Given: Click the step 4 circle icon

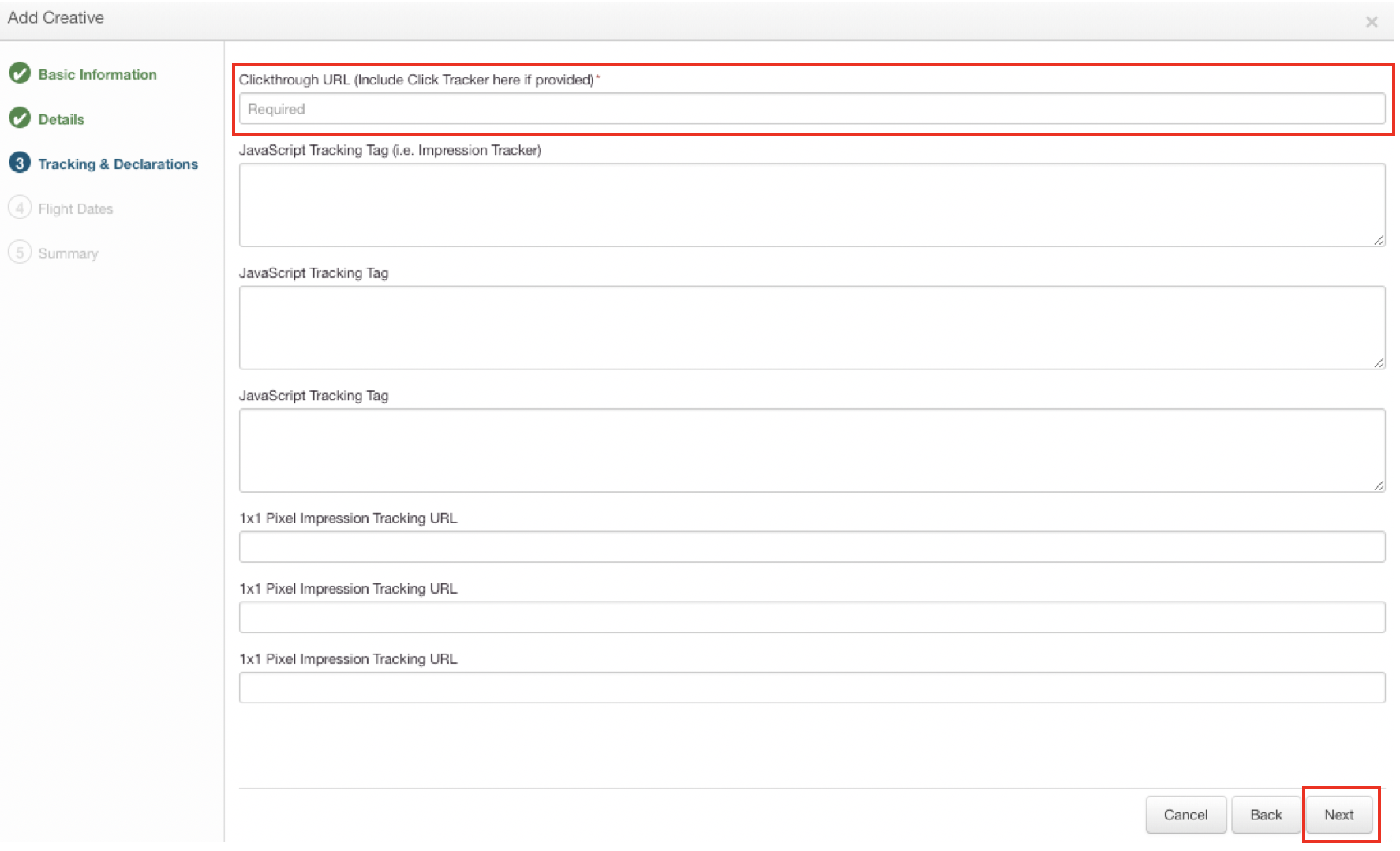Looking at the screenshot, I should coord(20,208).
